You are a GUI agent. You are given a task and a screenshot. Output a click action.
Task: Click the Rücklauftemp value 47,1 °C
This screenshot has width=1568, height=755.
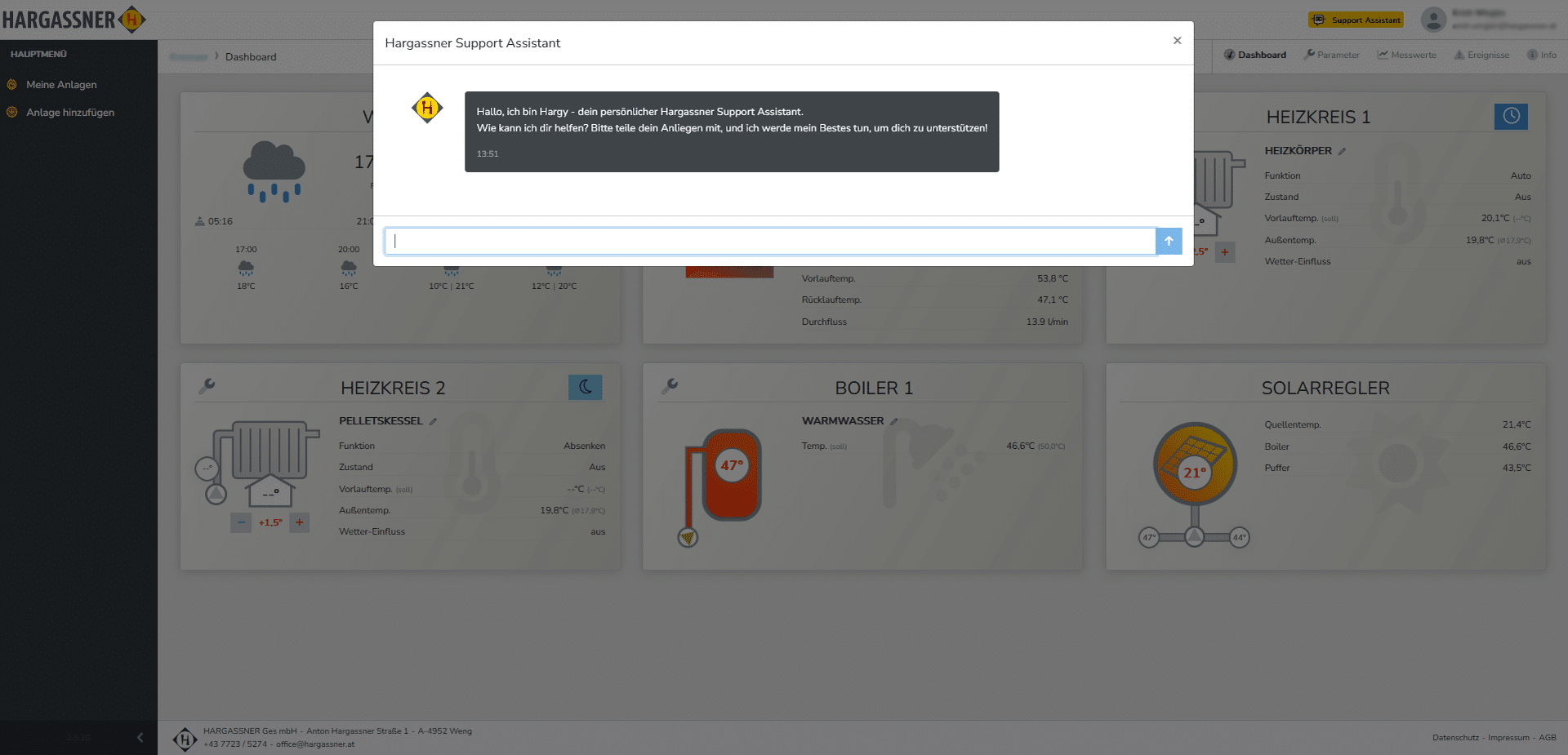tap(1053, 300)
